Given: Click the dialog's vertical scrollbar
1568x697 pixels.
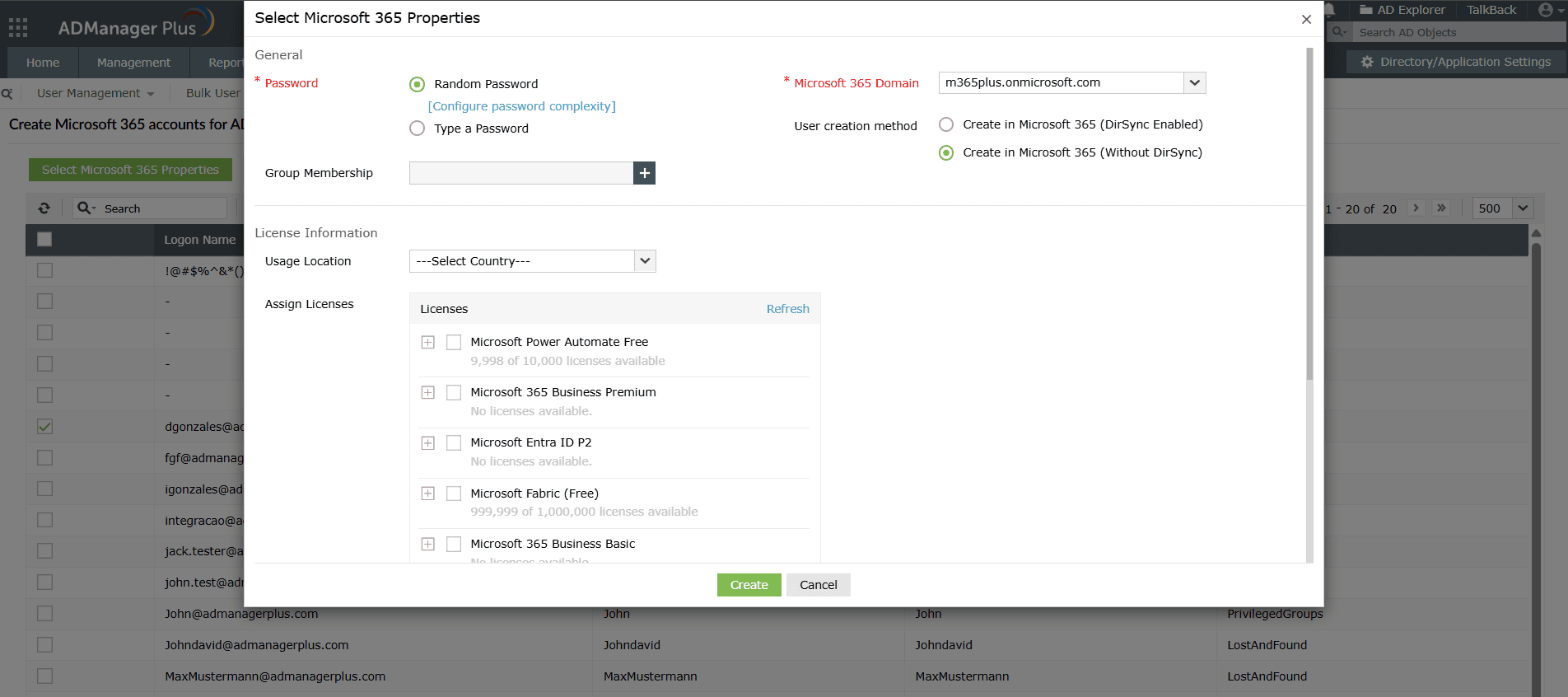Looking at the screenshot, I should point(1309,214).
